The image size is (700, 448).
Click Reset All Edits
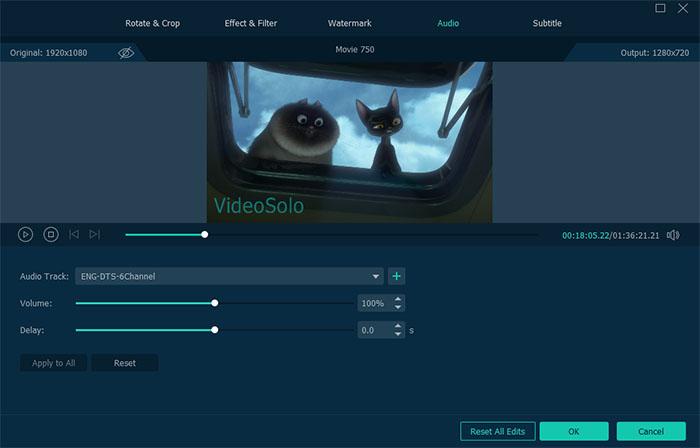click(x=497, y=431)
